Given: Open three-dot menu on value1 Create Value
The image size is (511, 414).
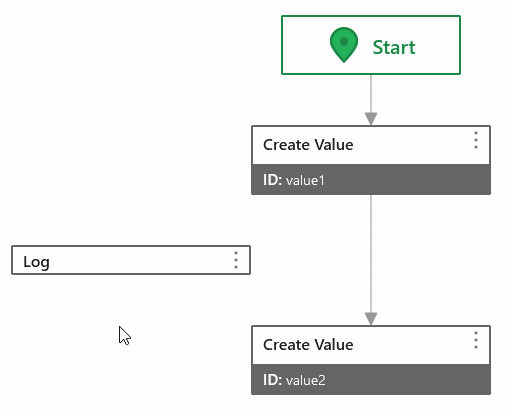Looking at the screenshot, I should click(x=476, y=140).
